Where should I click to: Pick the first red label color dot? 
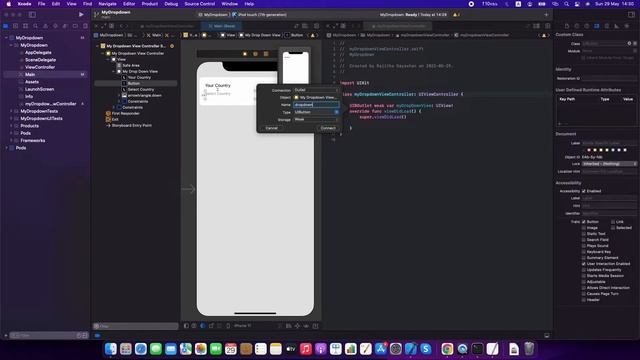(589, 150)
